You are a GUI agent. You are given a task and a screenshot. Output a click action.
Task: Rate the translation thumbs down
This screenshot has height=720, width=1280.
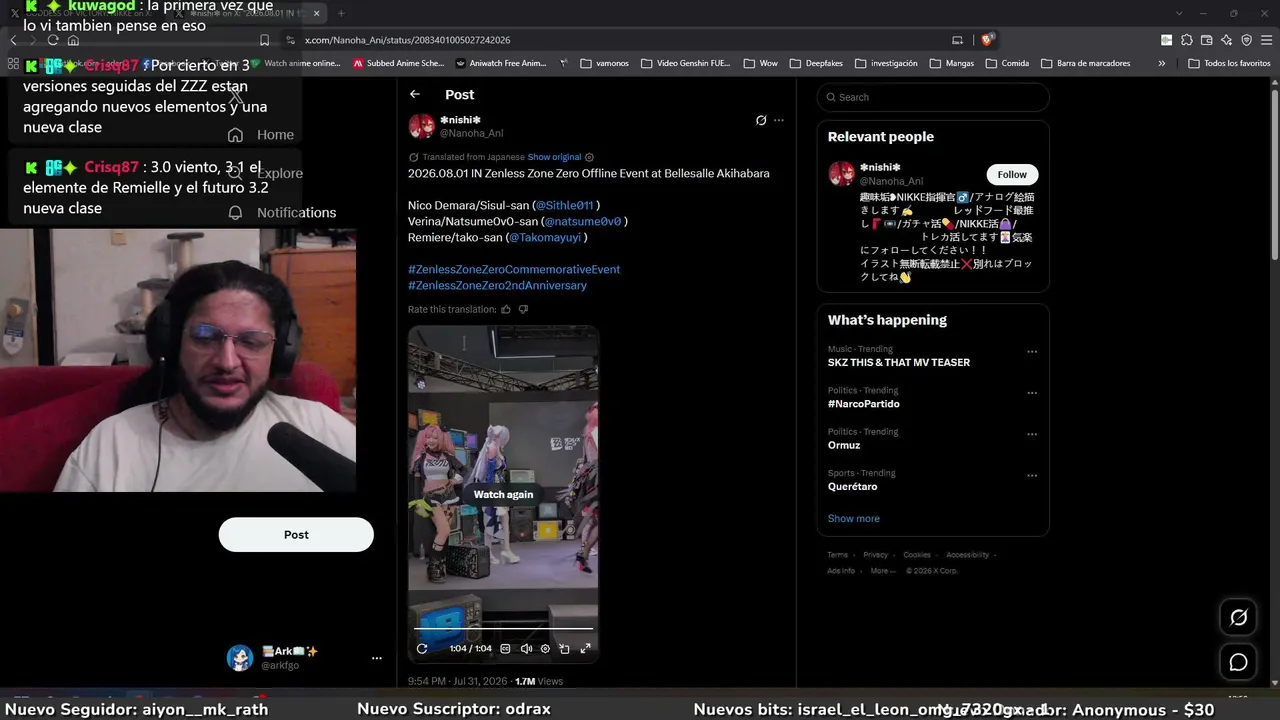[x=523, y=309]
